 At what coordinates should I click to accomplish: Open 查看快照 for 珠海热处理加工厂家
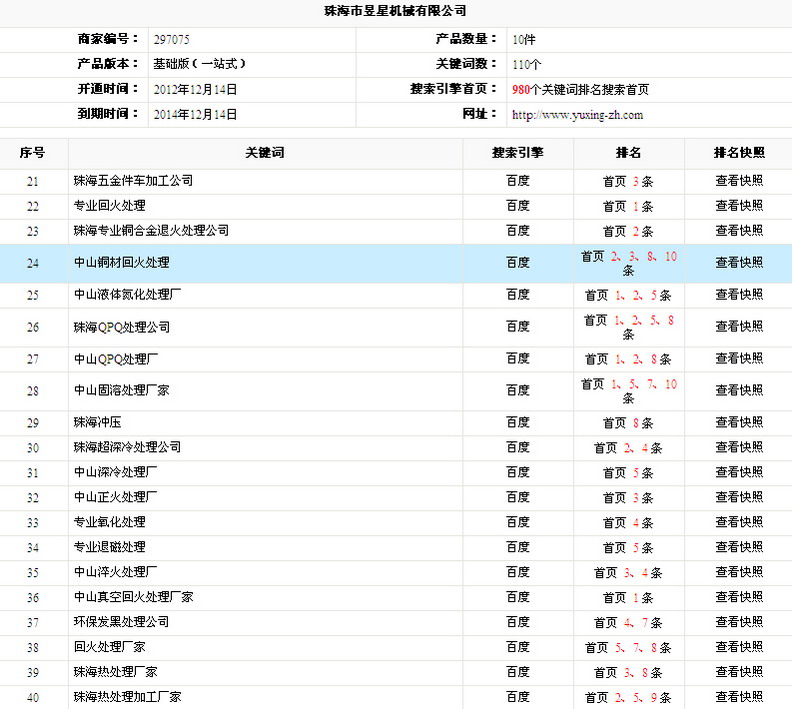(x=739, y=697)
